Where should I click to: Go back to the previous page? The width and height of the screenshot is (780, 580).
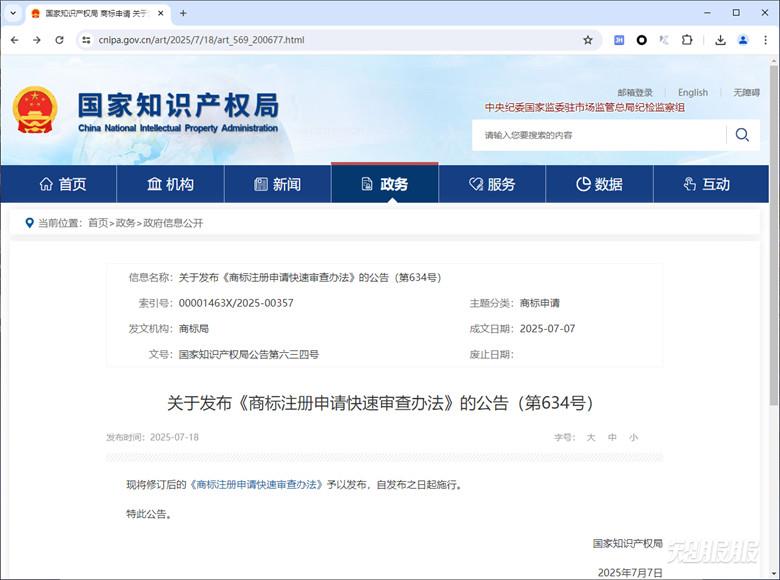[x=14, y=40]
